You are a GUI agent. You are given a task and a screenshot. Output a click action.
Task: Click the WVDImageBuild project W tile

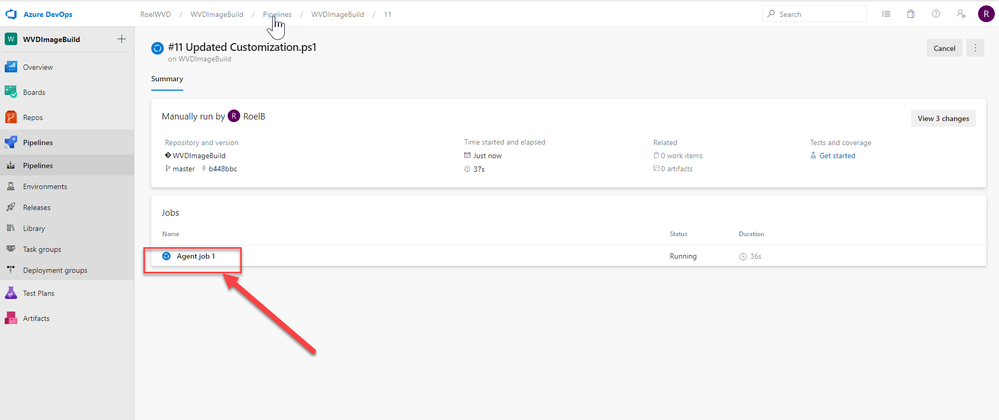tap(11, 40)
